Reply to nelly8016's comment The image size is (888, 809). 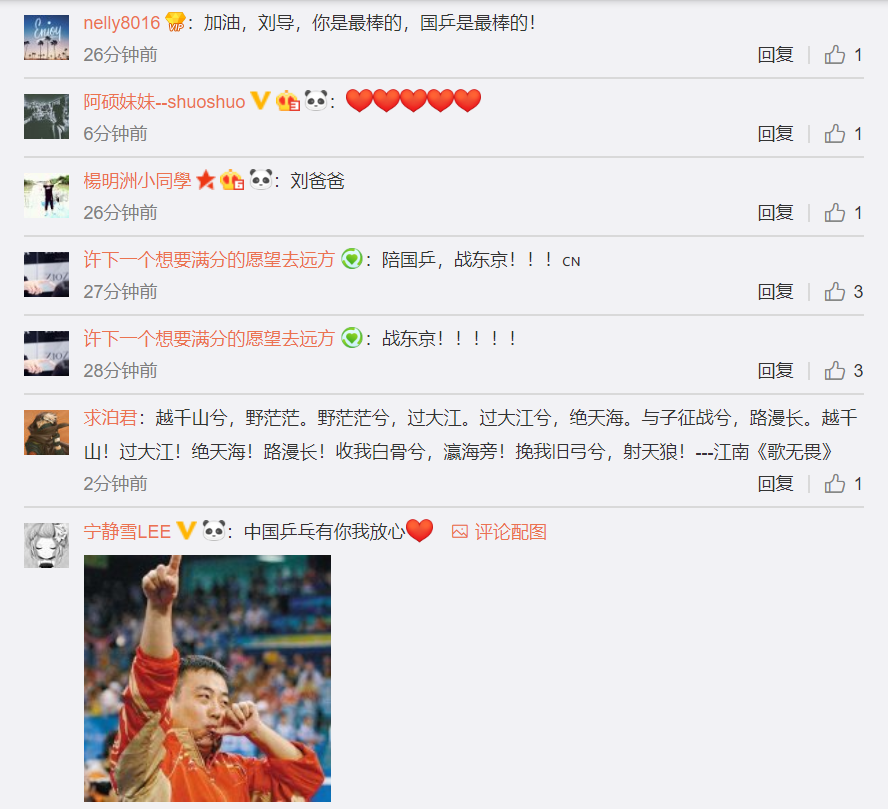(x=775, y=55)
